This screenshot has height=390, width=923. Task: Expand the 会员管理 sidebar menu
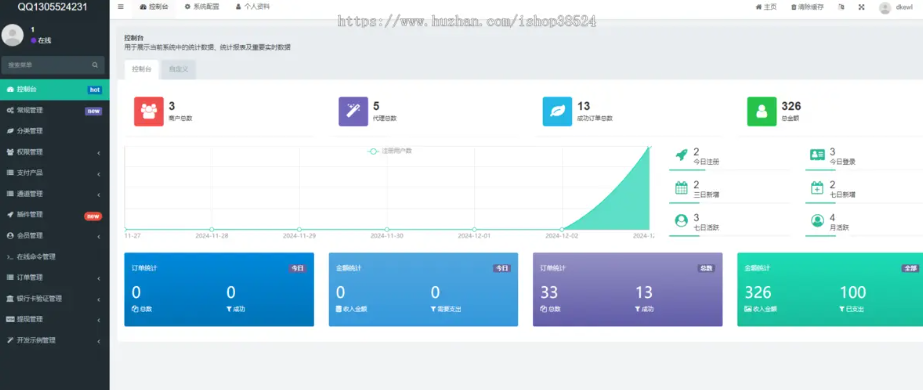(x=55, y=235)
